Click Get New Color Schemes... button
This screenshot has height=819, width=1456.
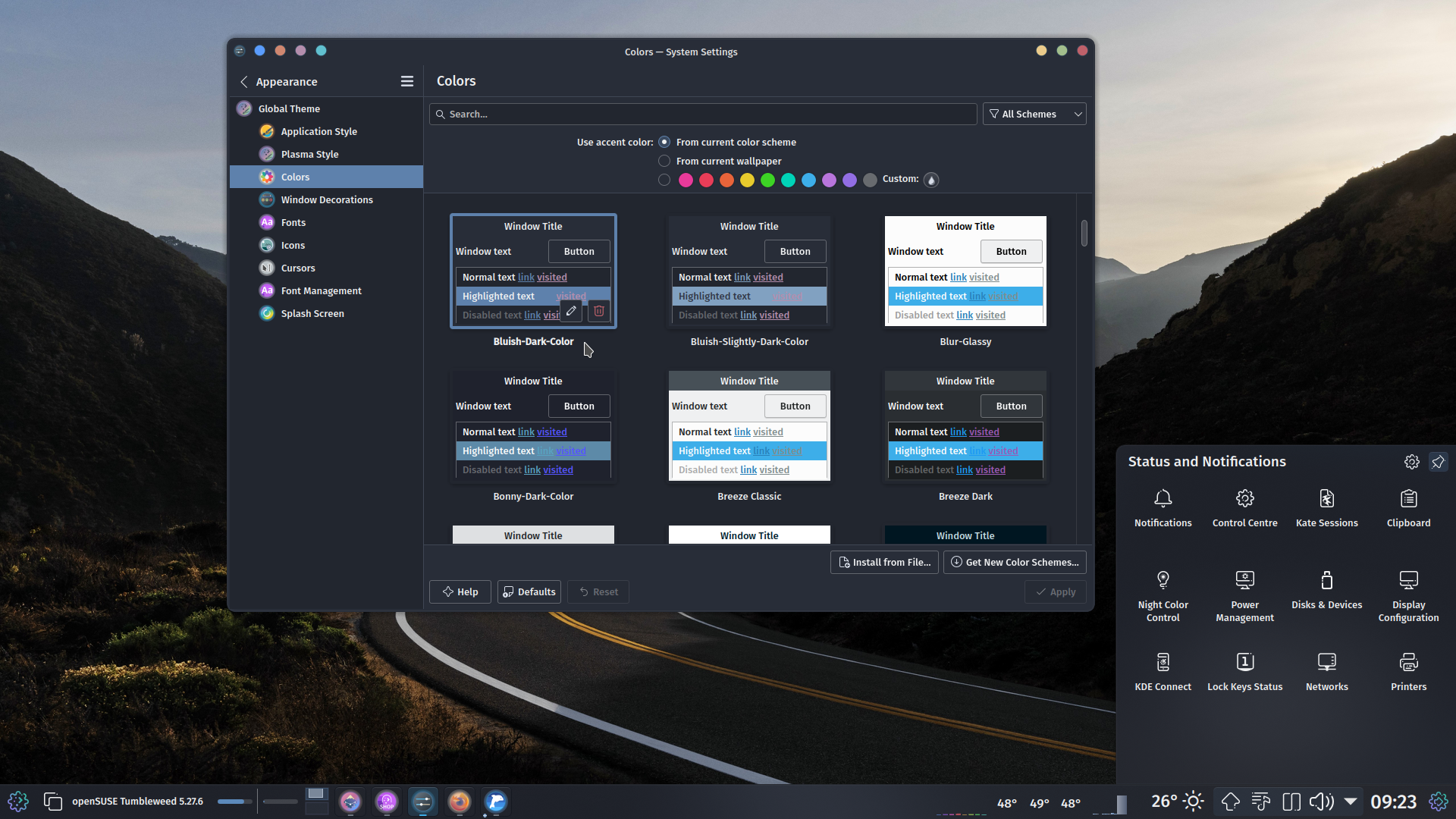click(1015, 562)
